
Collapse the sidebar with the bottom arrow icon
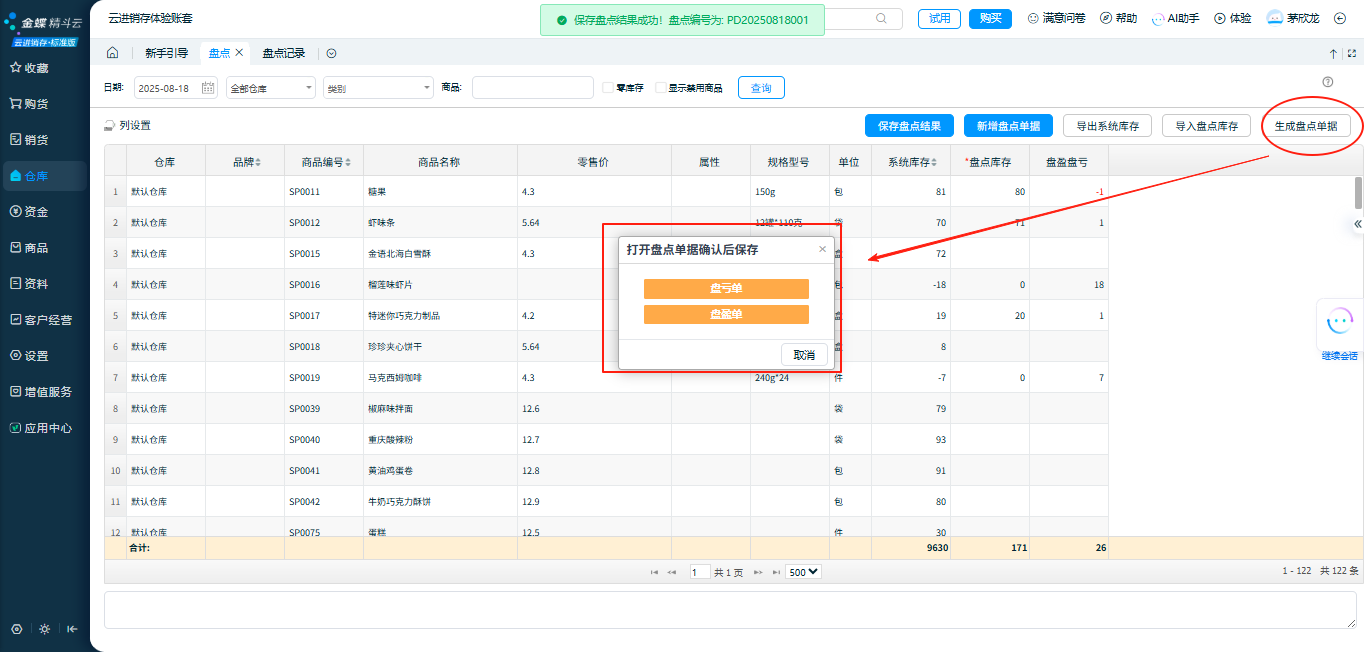72,629
